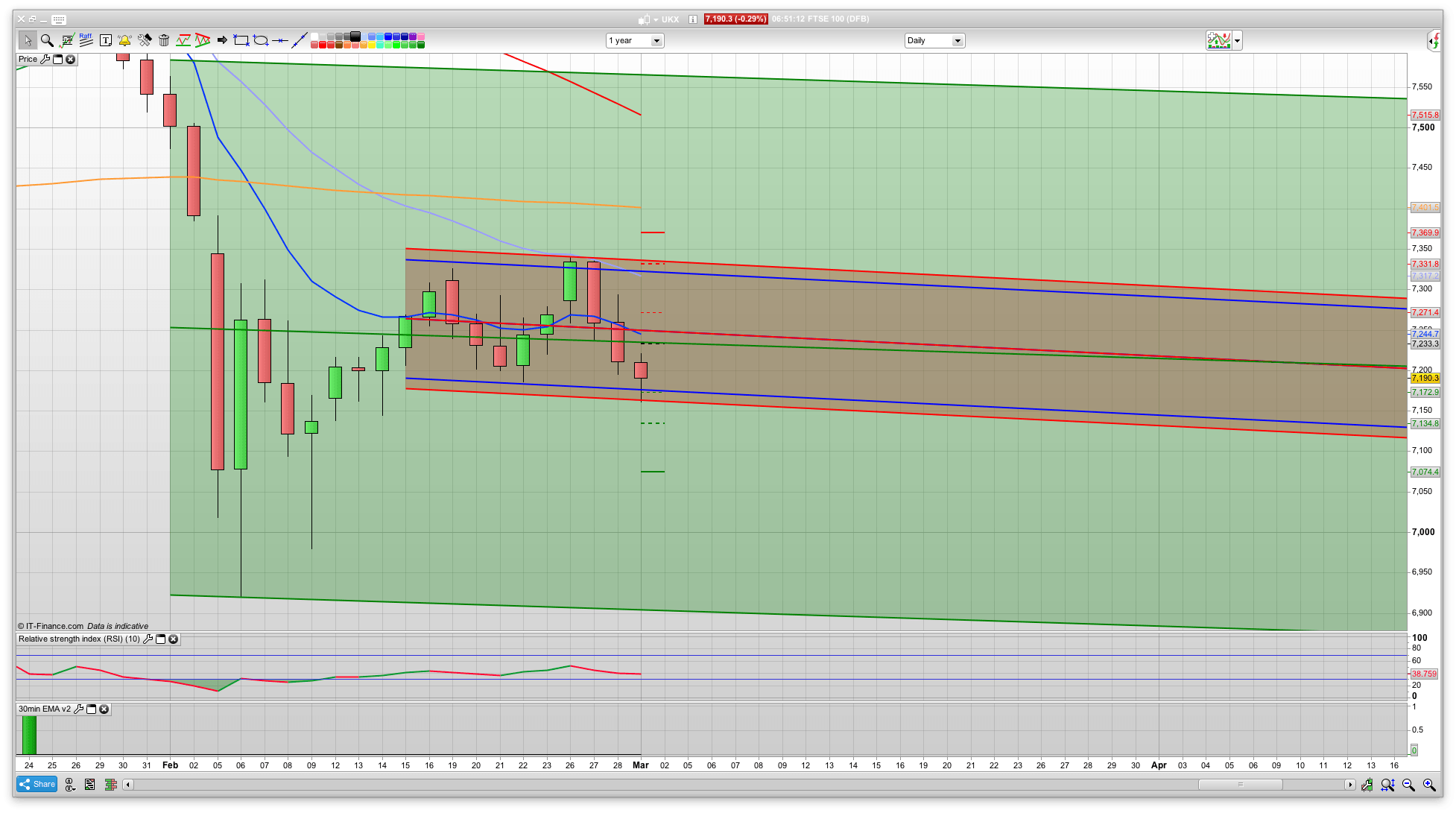Select the rectangle drawing tool
Screen dimensions: 1456x813
[x=241, y=40]
